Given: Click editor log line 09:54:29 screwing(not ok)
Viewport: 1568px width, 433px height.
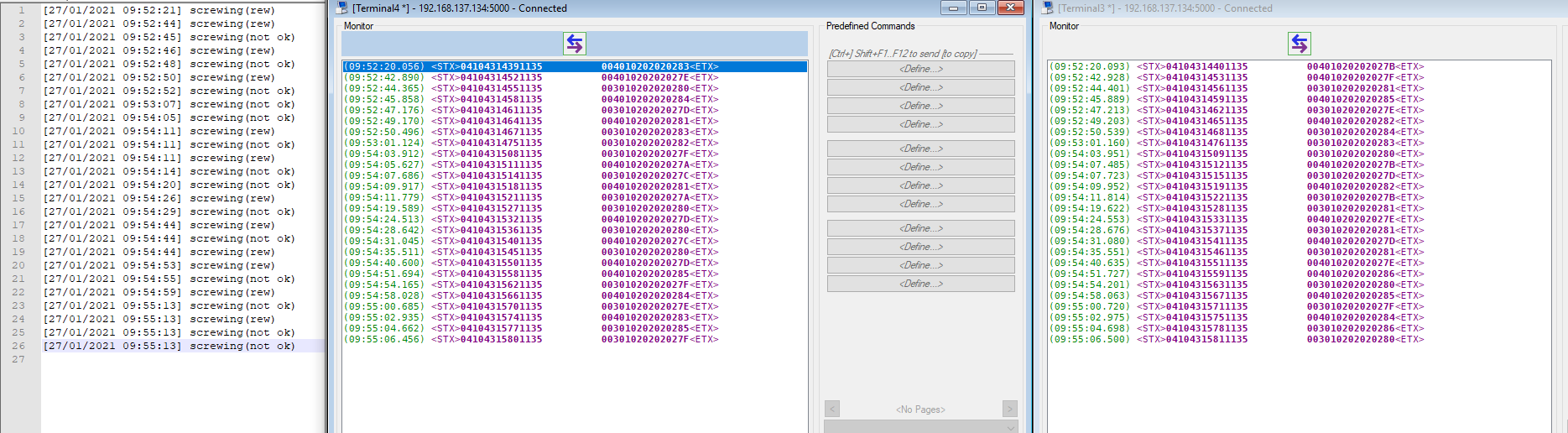Looking at the screenshot, I should [169, 211].
